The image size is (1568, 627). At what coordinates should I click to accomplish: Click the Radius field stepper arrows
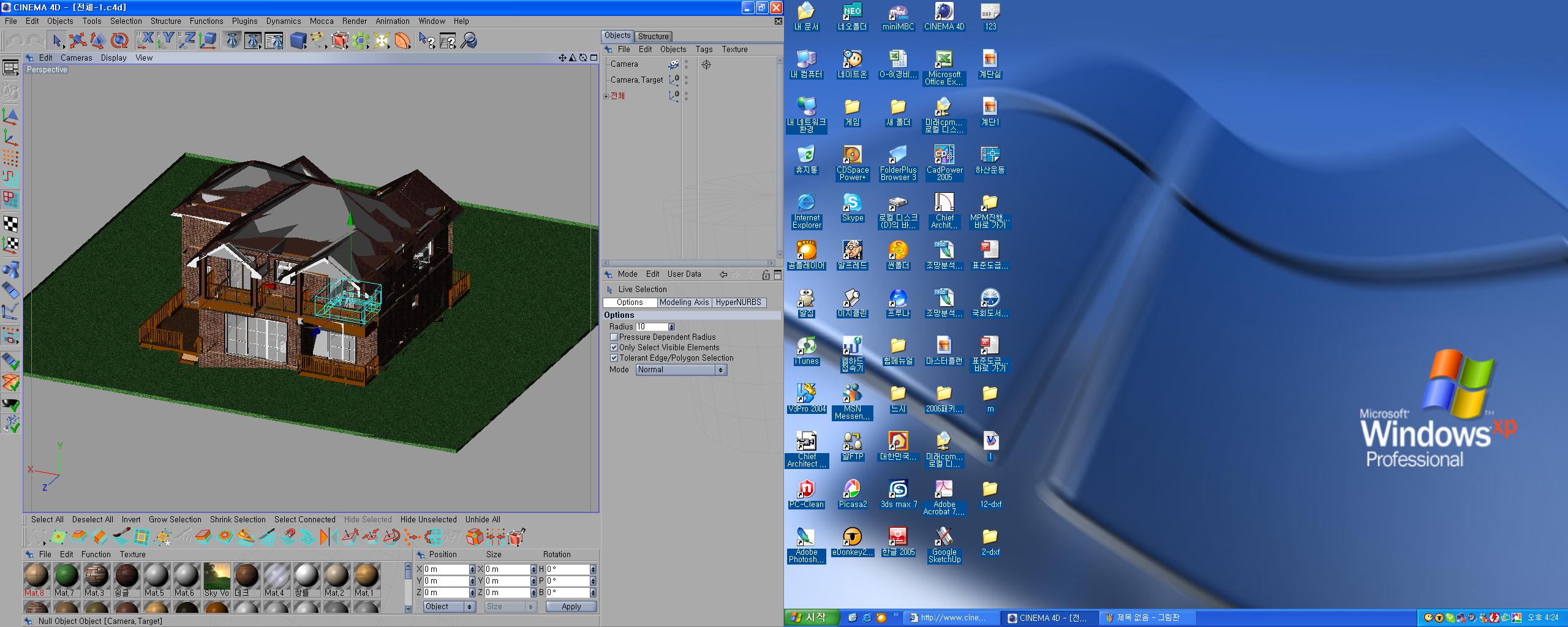click(671, 327)
